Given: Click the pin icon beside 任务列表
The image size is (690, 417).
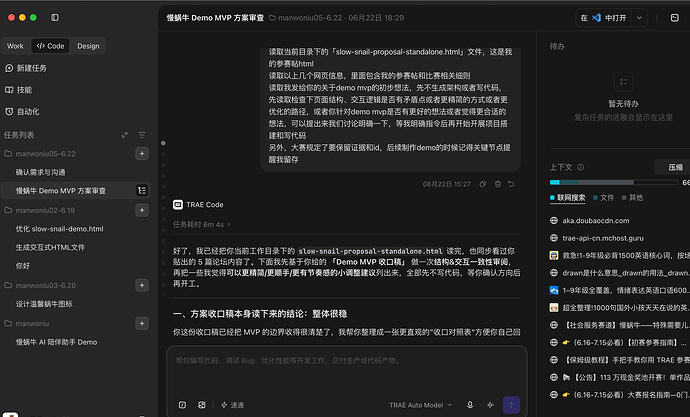Looking at the screenshot, I should [125, 135].
